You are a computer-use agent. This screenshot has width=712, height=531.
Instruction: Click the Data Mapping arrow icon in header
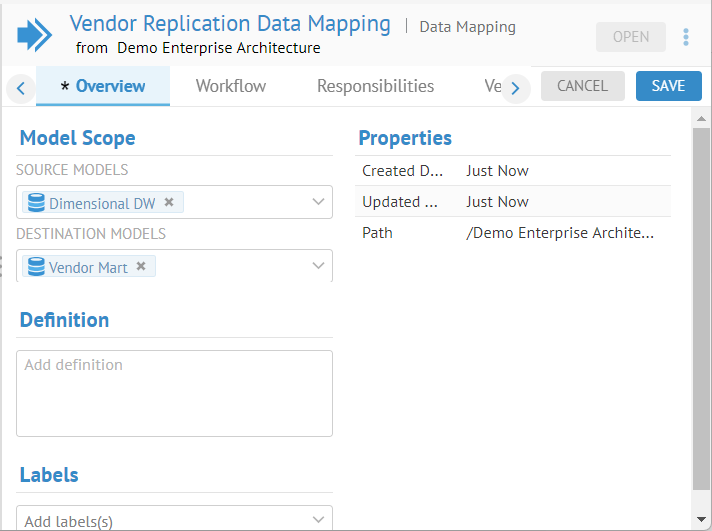35,35
